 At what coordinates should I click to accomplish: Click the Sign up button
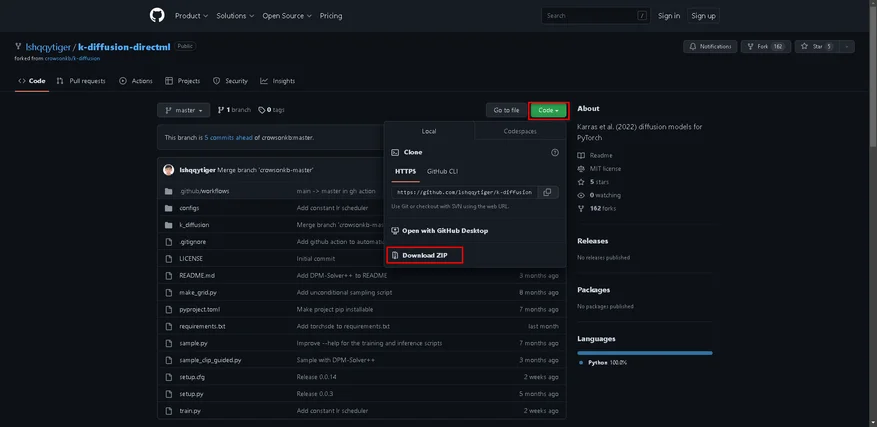703,16
